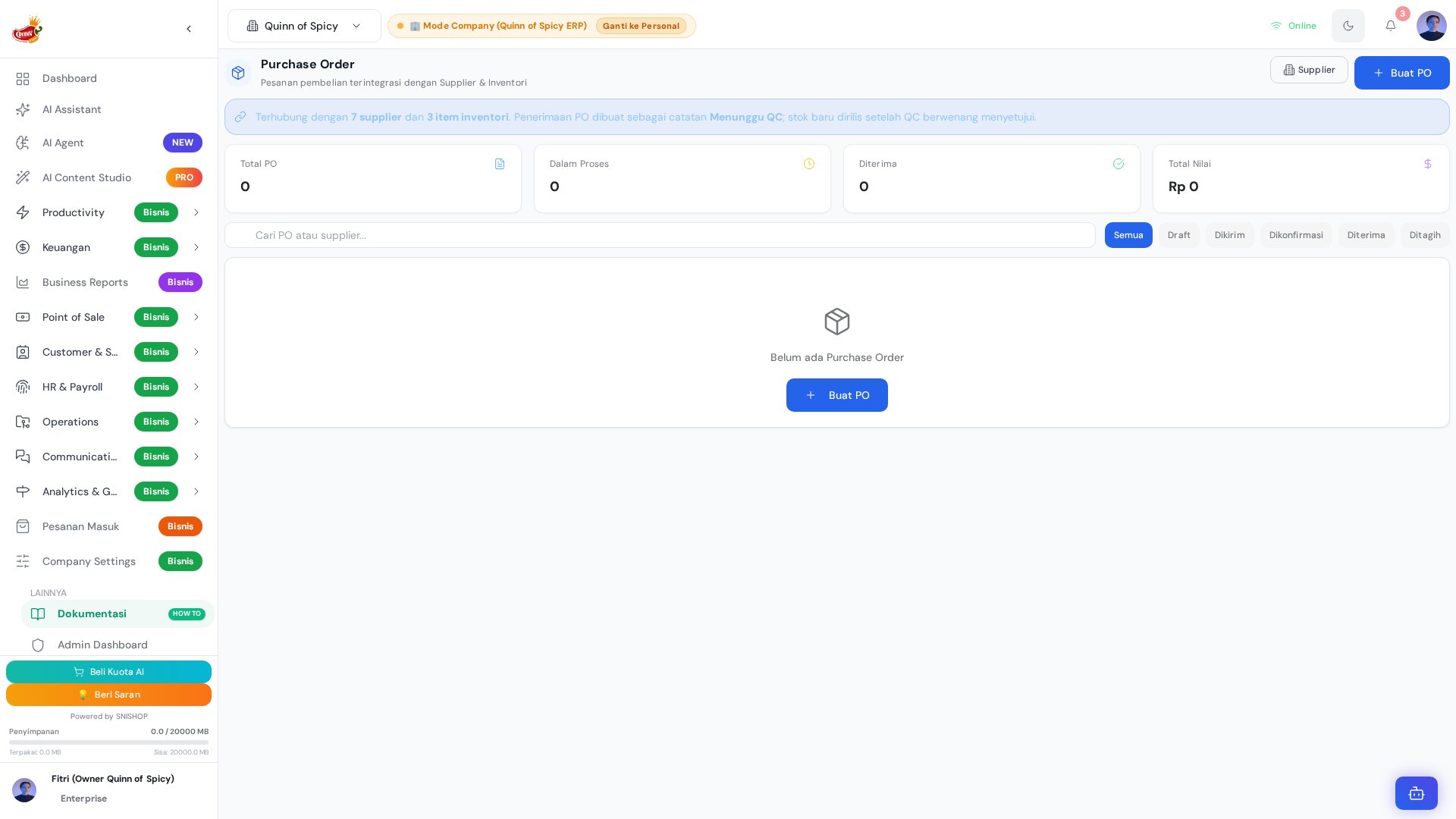
Task: Click the Dalam Proses clock icon
Action: click(x=809, y=164)
